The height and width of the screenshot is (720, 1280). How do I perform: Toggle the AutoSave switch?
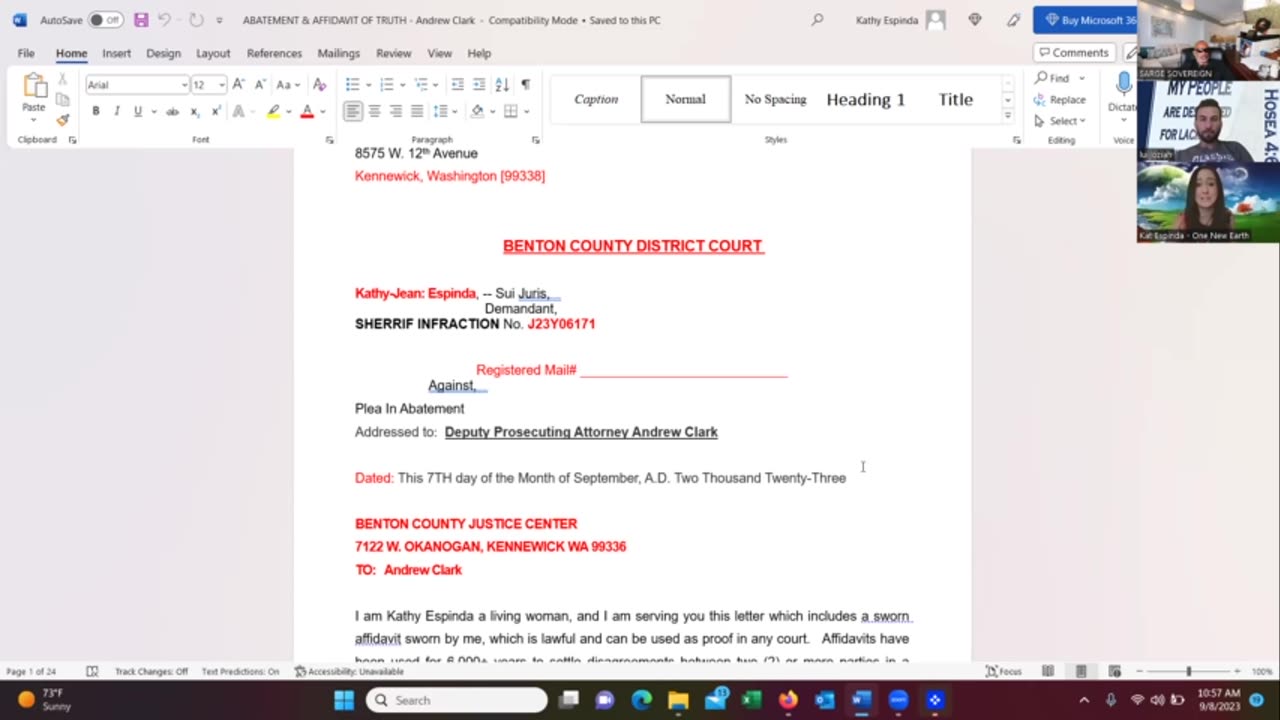tap(105, 20)
